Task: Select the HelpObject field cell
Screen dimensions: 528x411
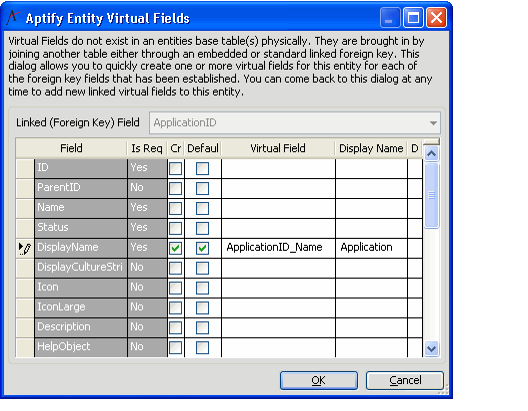Action: [80, 347]
